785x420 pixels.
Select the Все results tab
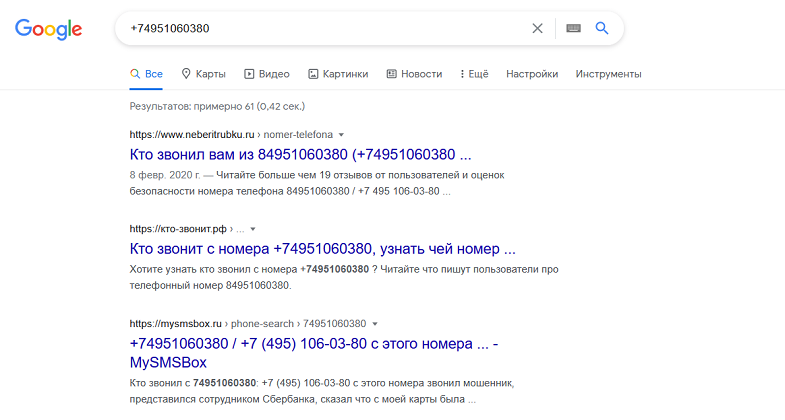(146, 74)
